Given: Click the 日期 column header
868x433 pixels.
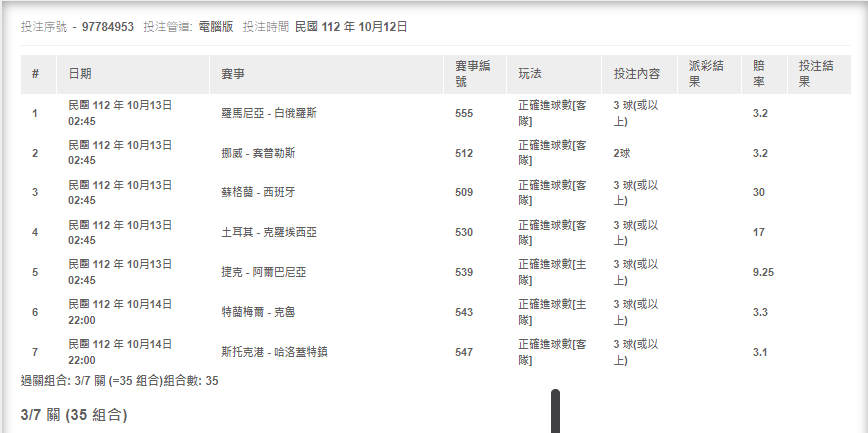Looking at the screenshot, I should 80,74.
